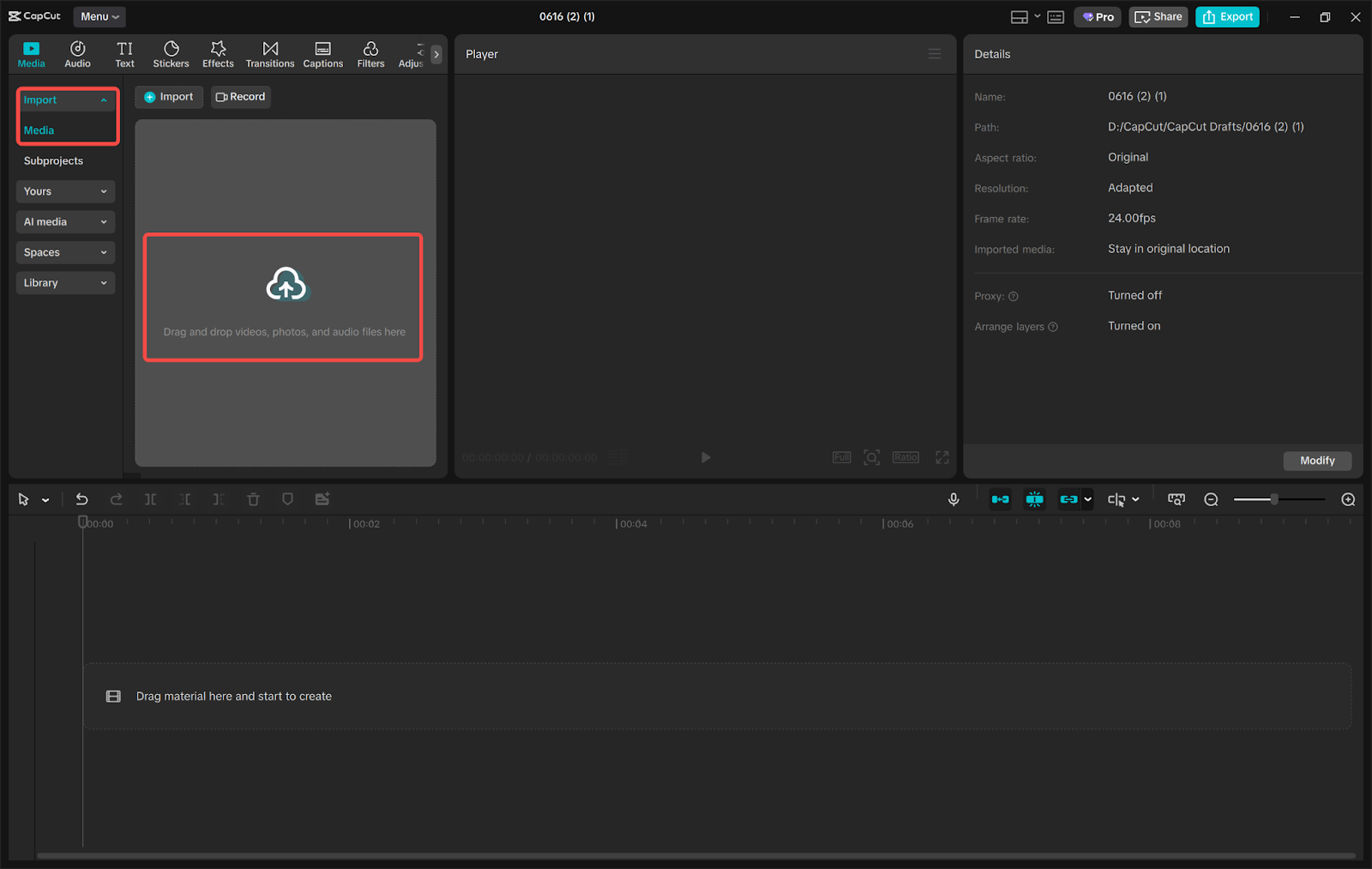Open the Ratio selector in Player
Viewport: 1372px width, 869px height.
point(906,457)
